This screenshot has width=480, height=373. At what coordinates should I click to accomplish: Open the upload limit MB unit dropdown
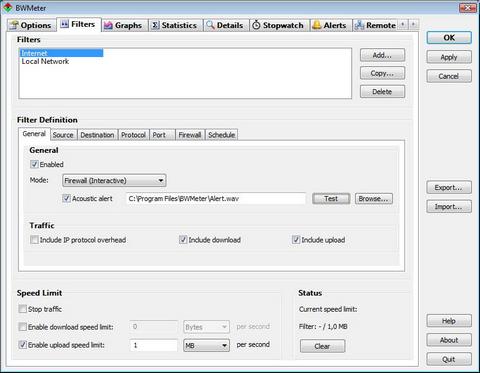(x=206, y=345)
